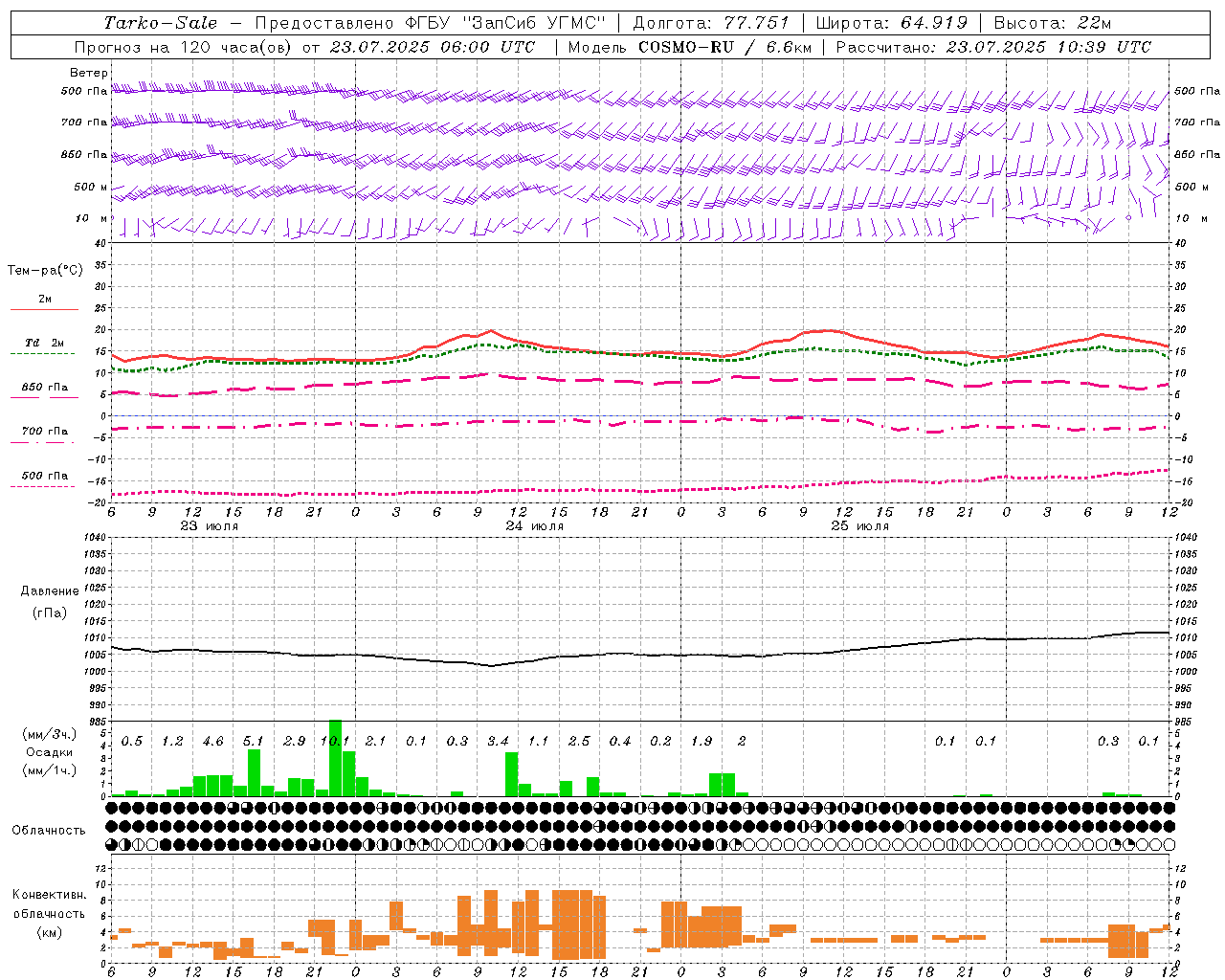Select the 500 гПа temperature legend label

(45, 476)
